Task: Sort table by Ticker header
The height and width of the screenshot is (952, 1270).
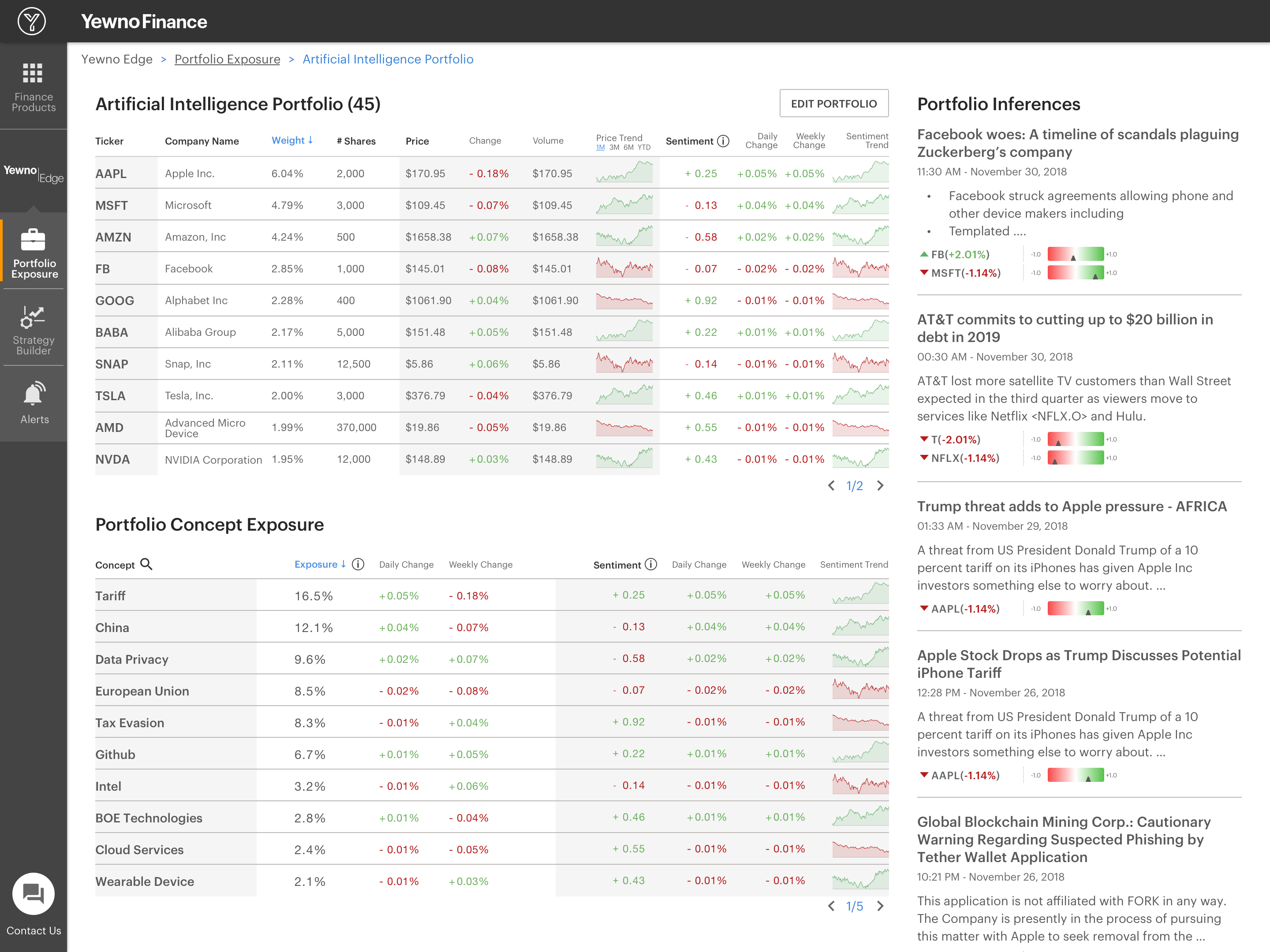Action: click(109, 141)
